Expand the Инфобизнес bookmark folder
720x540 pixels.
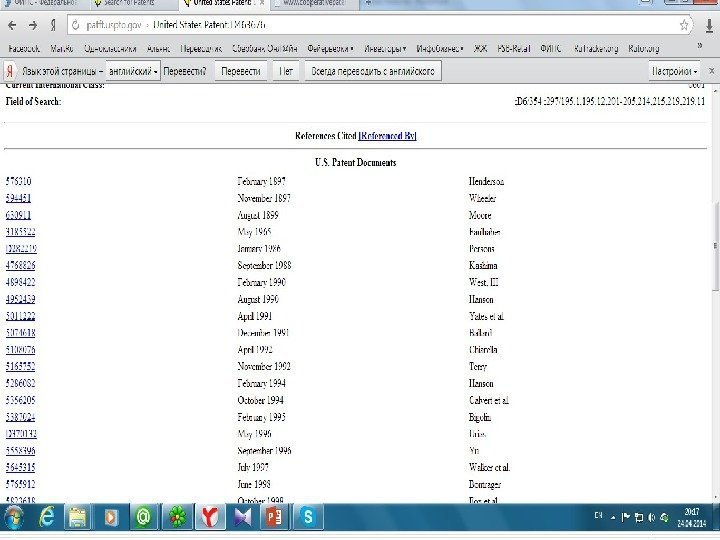click(x=440, y=48)
